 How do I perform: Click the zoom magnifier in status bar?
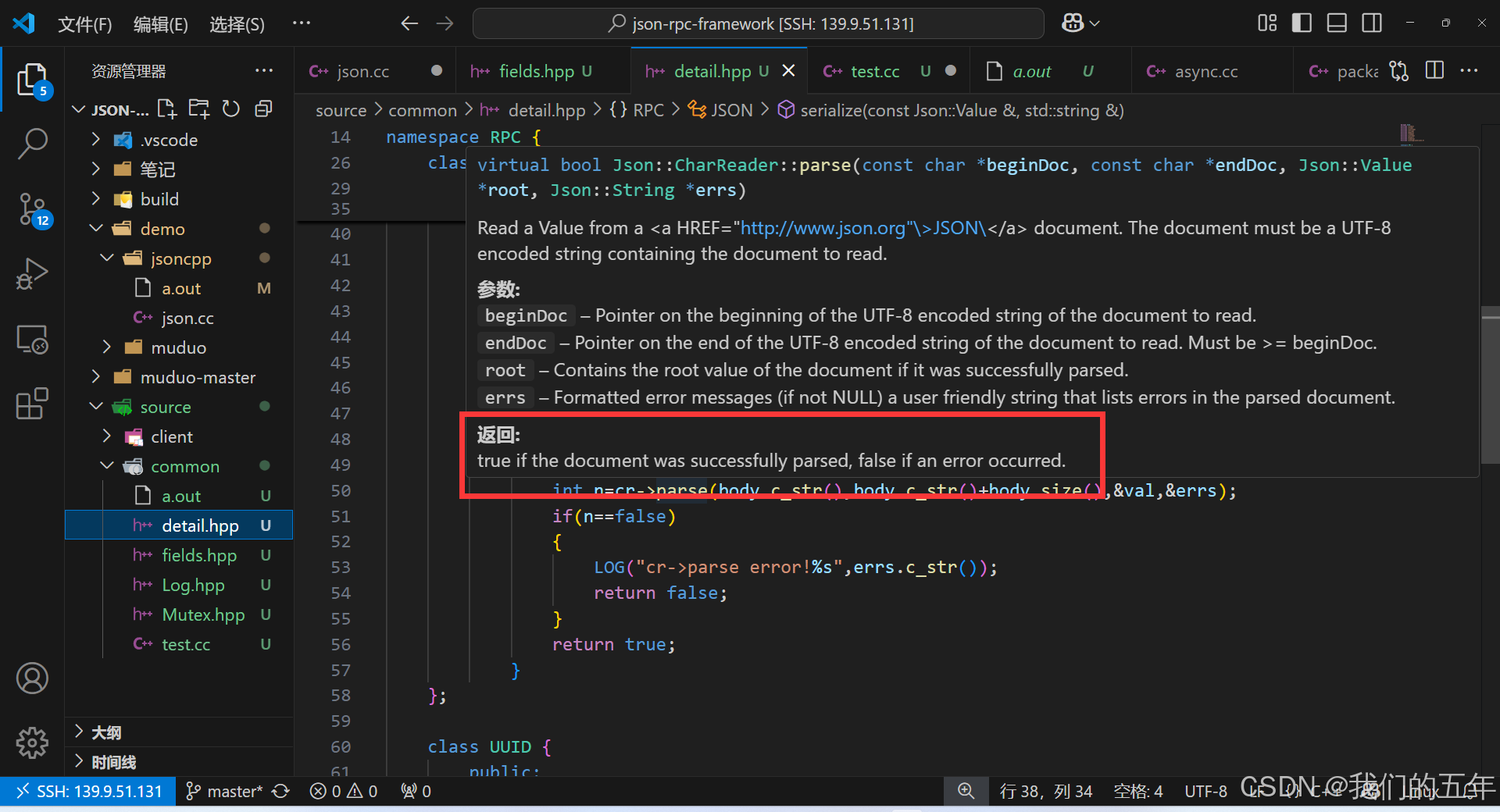pos(966,791)
